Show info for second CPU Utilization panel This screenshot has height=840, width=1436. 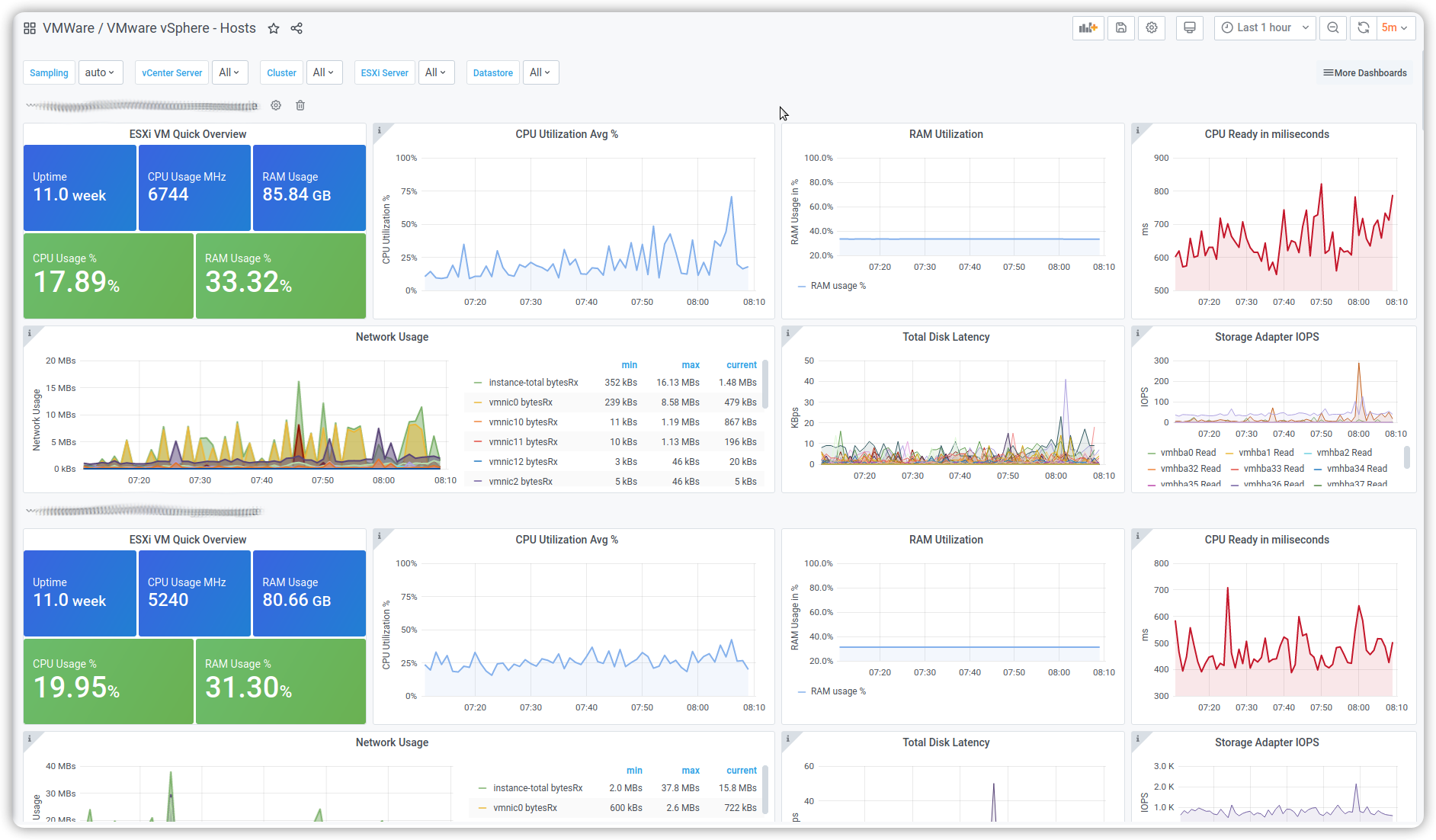point(380,536)
